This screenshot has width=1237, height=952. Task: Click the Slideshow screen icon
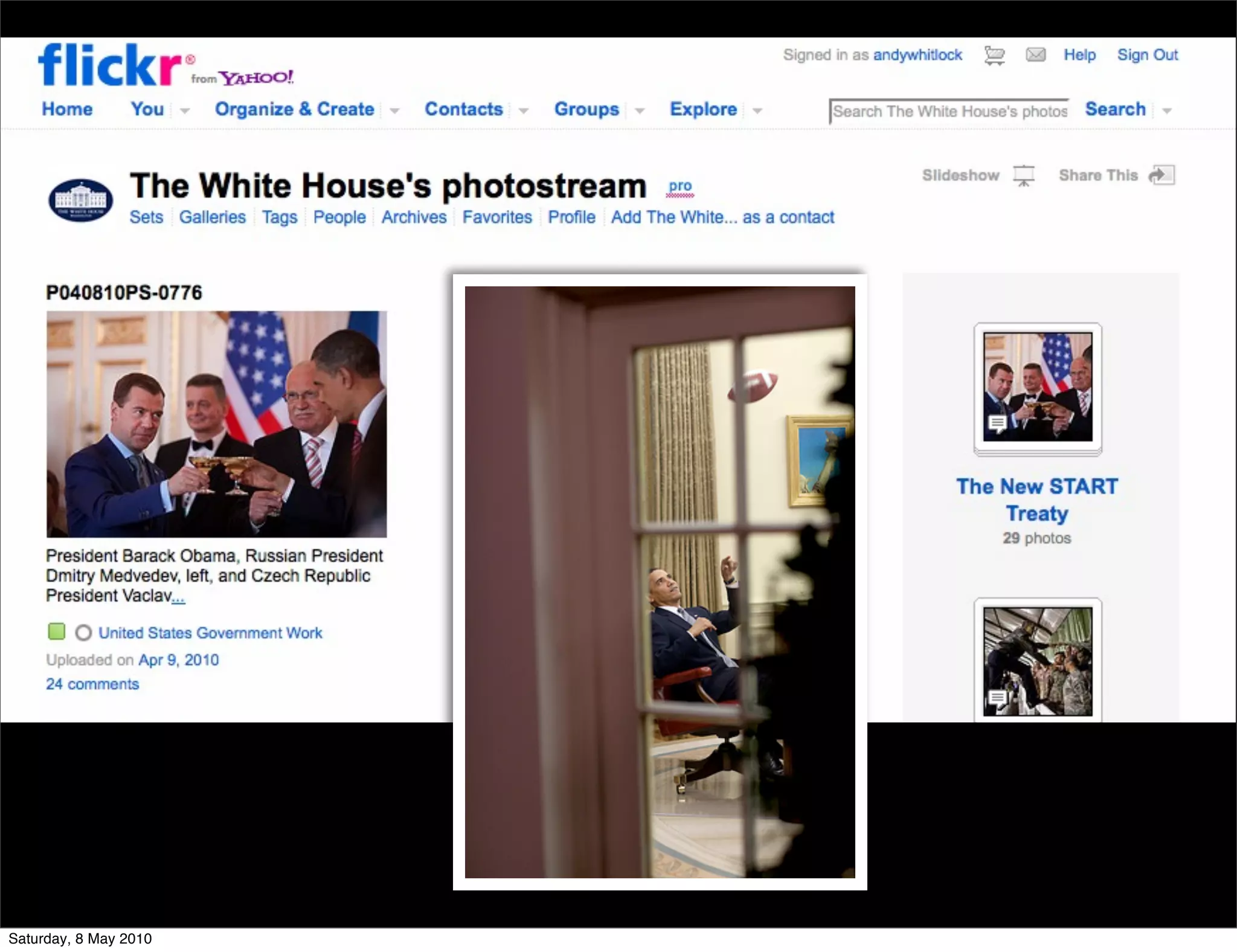tap(1024, 176)
